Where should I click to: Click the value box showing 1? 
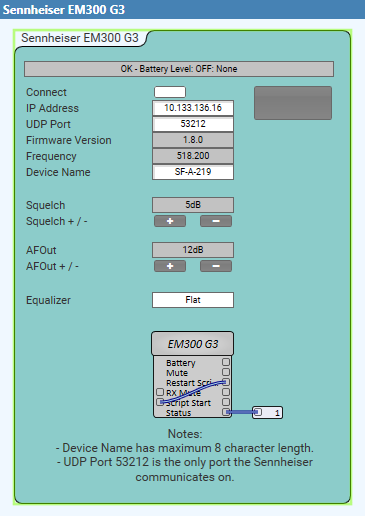pyautogui.click(x=268, y=413)
